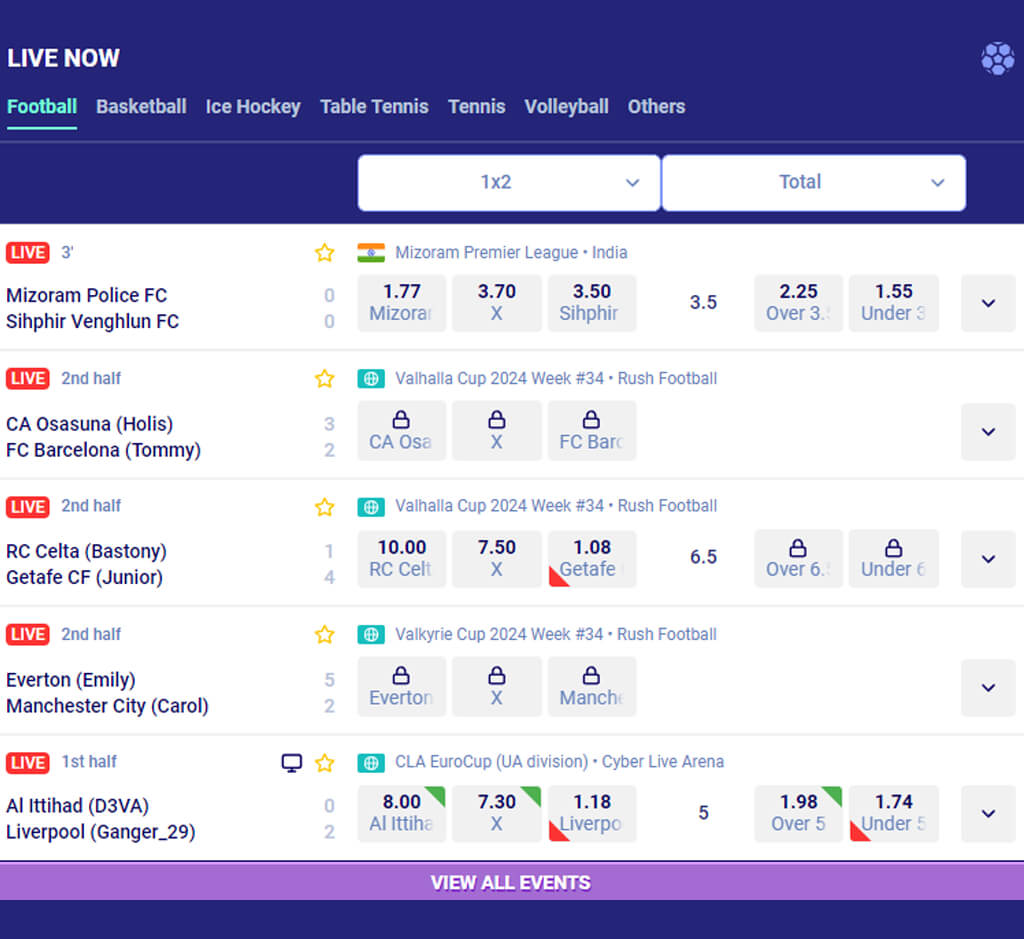
Task: Switch to the Volleyball tab
Action: 566,106
